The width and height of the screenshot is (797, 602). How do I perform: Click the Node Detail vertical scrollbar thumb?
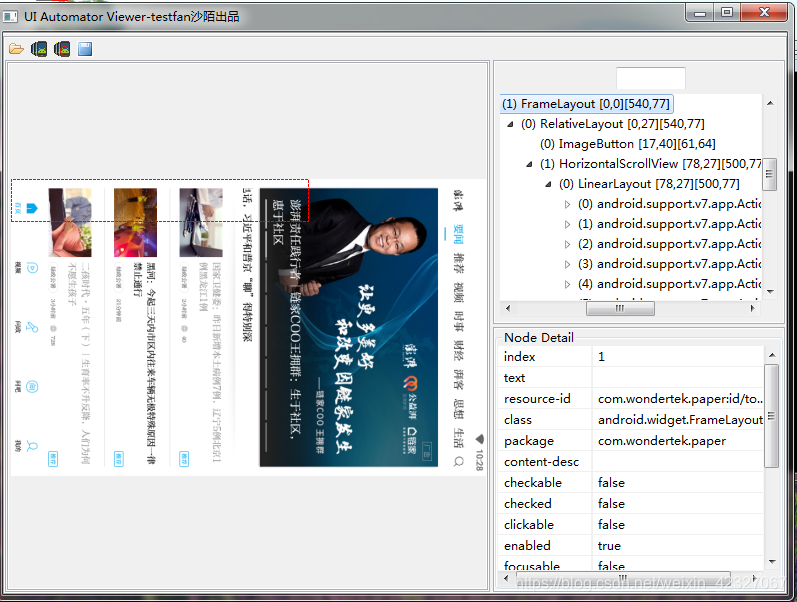pos(772,415)
